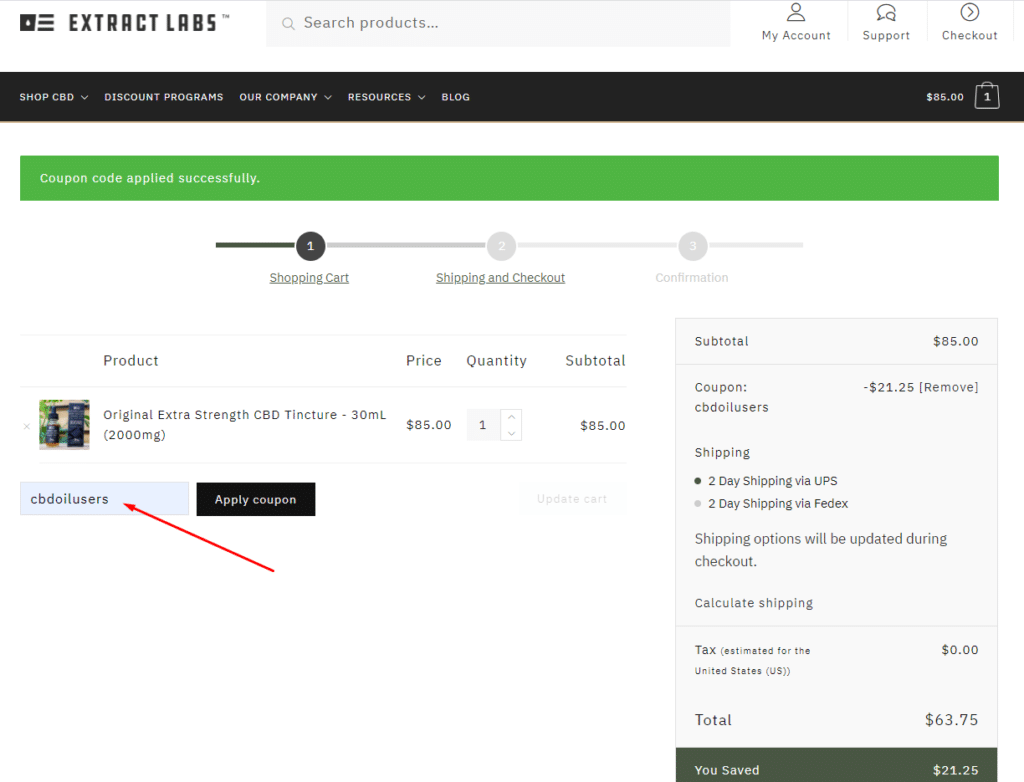Click the Update cart button
The image size is (1024, 782).
(x=572, y=499)
